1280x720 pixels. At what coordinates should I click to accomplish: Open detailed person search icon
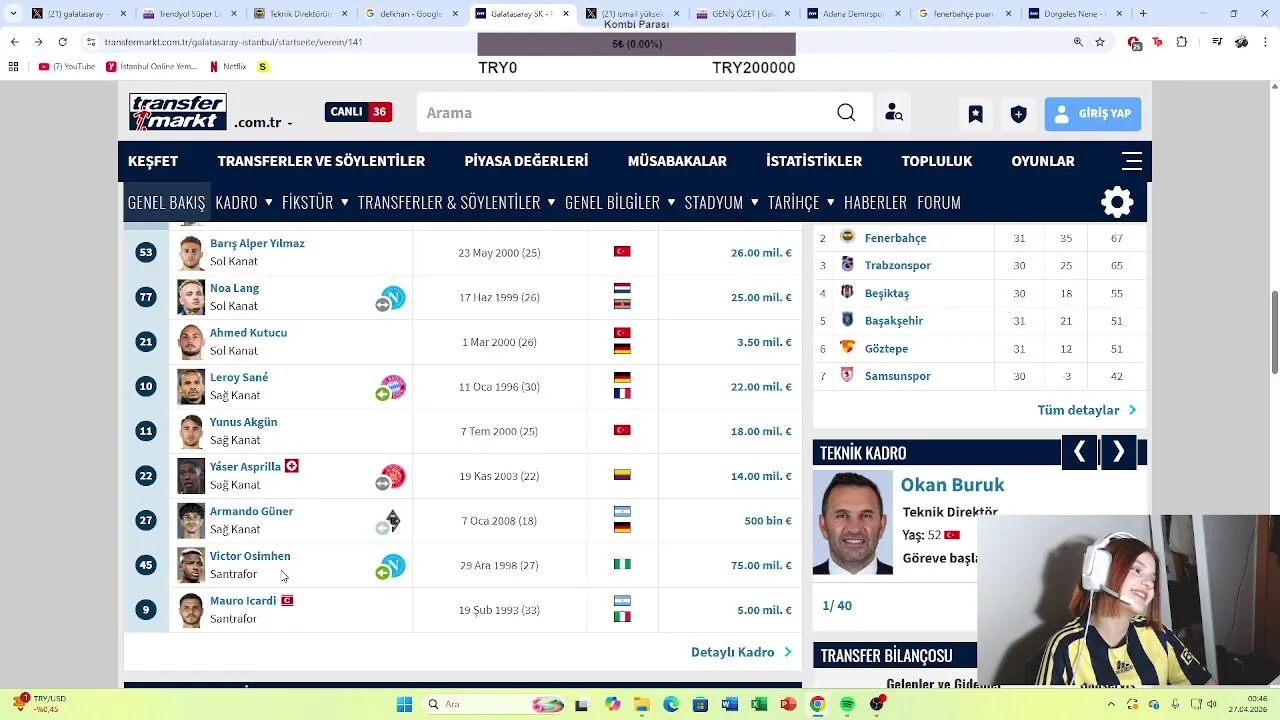coord(894,113)
